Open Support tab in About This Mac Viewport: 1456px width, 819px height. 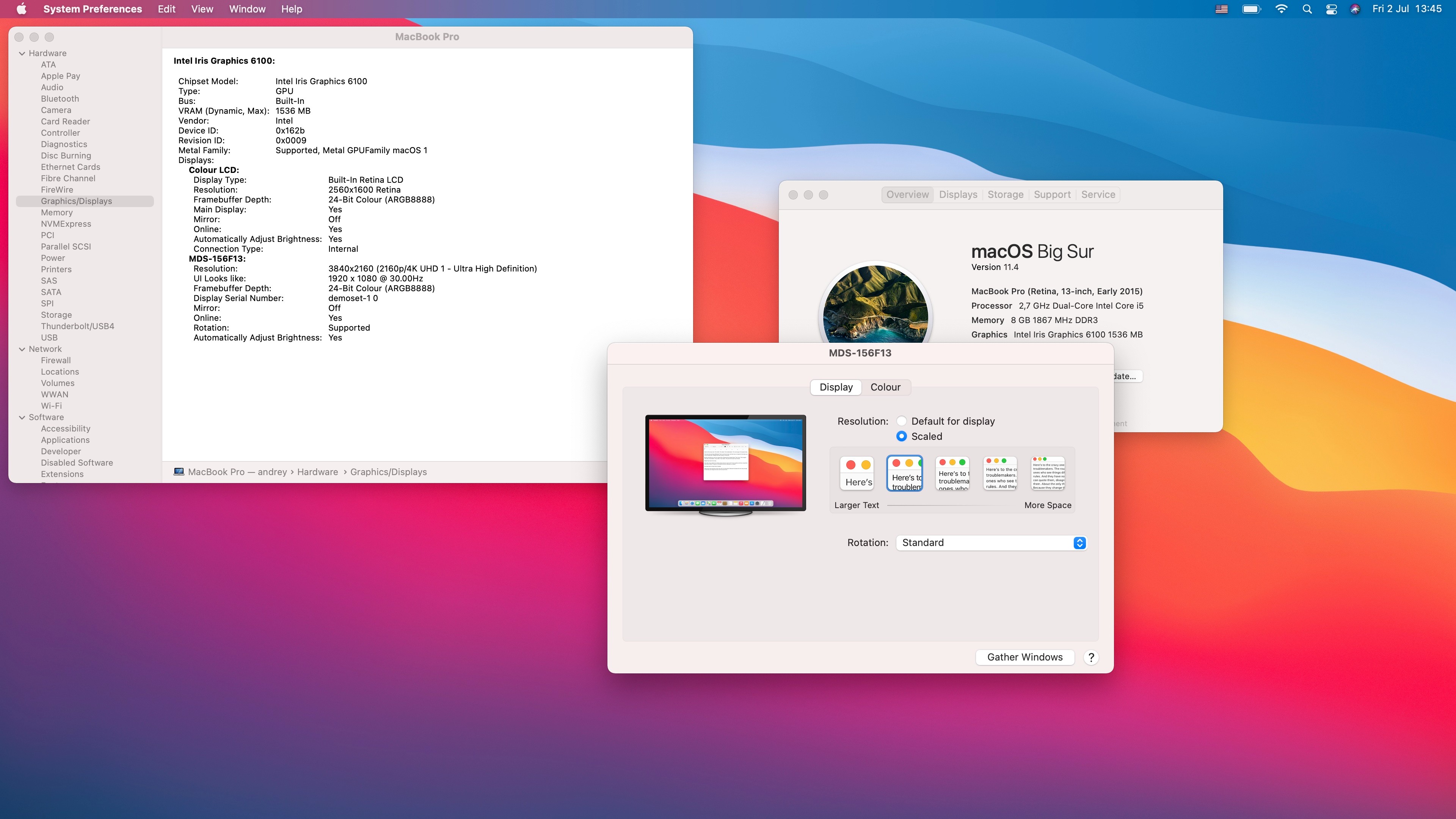point(1052,195)
